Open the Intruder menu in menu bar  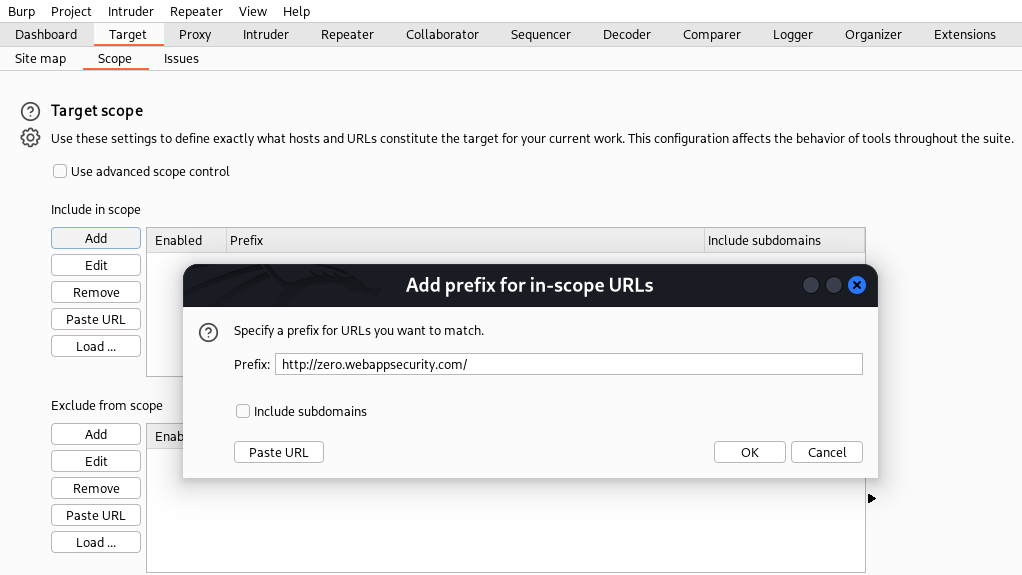[130, 11]
